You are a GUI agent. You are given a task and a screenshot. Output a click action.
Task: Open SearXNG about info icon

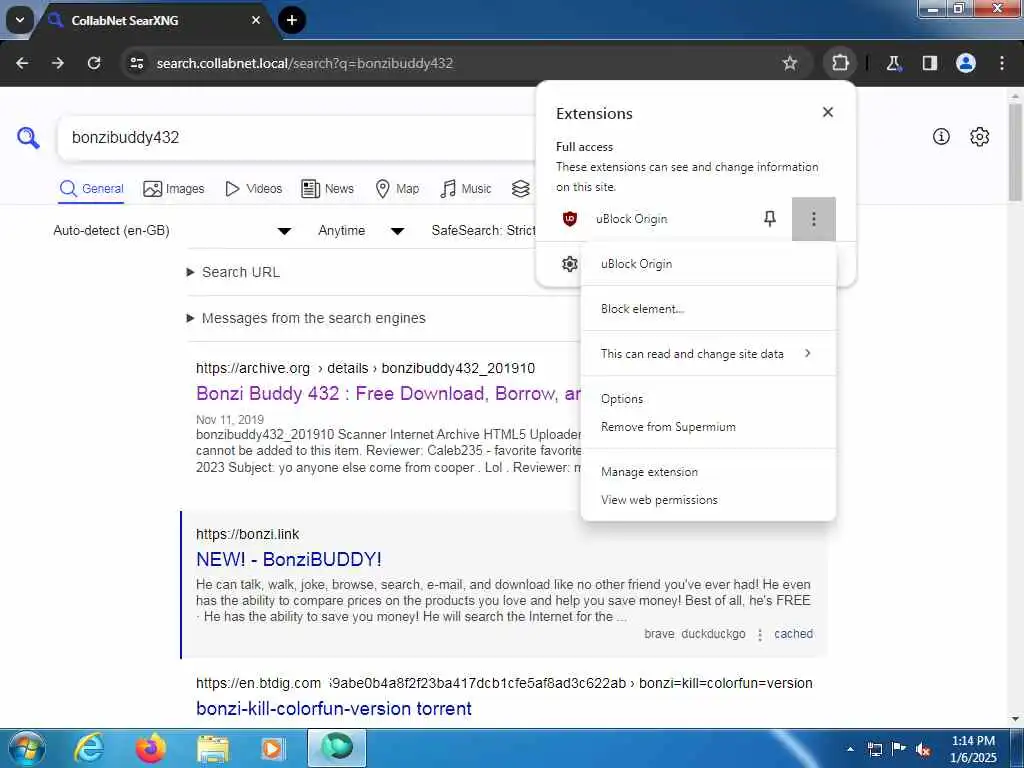pos(941,136)
